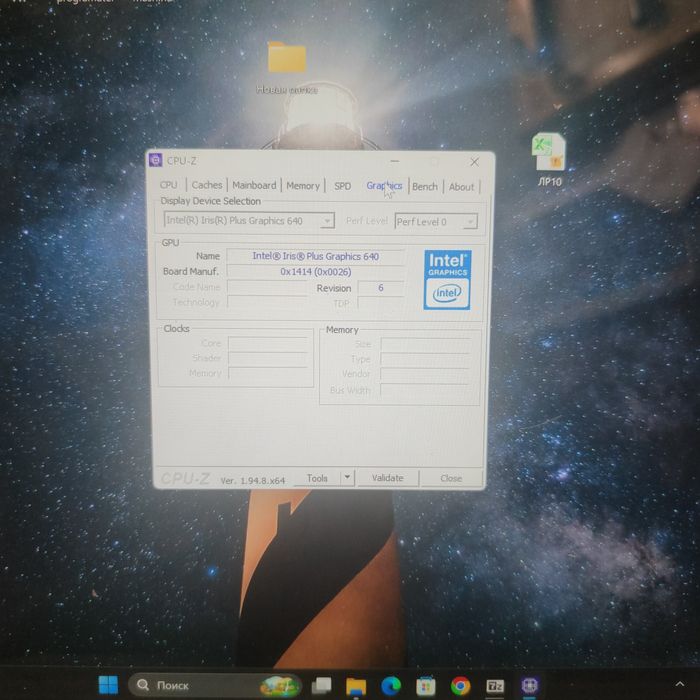Select the Graphics tab

coord(384,186)
